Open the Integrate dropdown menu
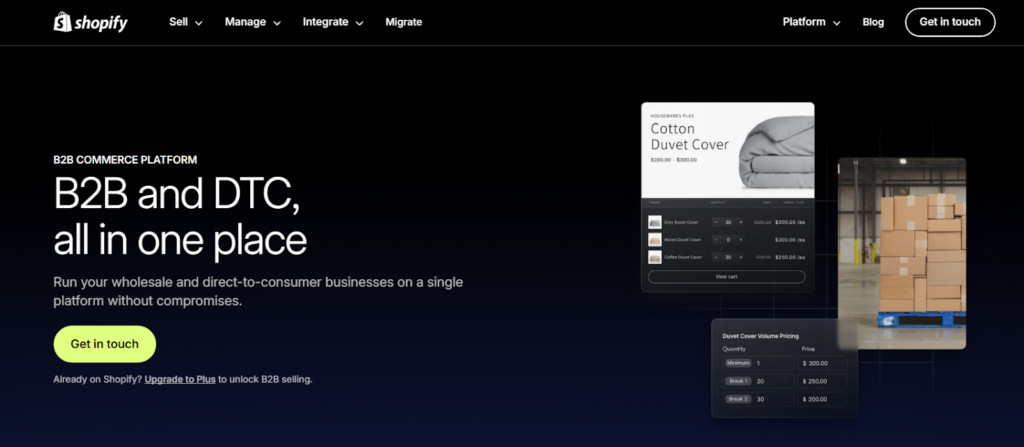Image resolution: width=1024 pixels, height=447 pixels. [333, 22]
